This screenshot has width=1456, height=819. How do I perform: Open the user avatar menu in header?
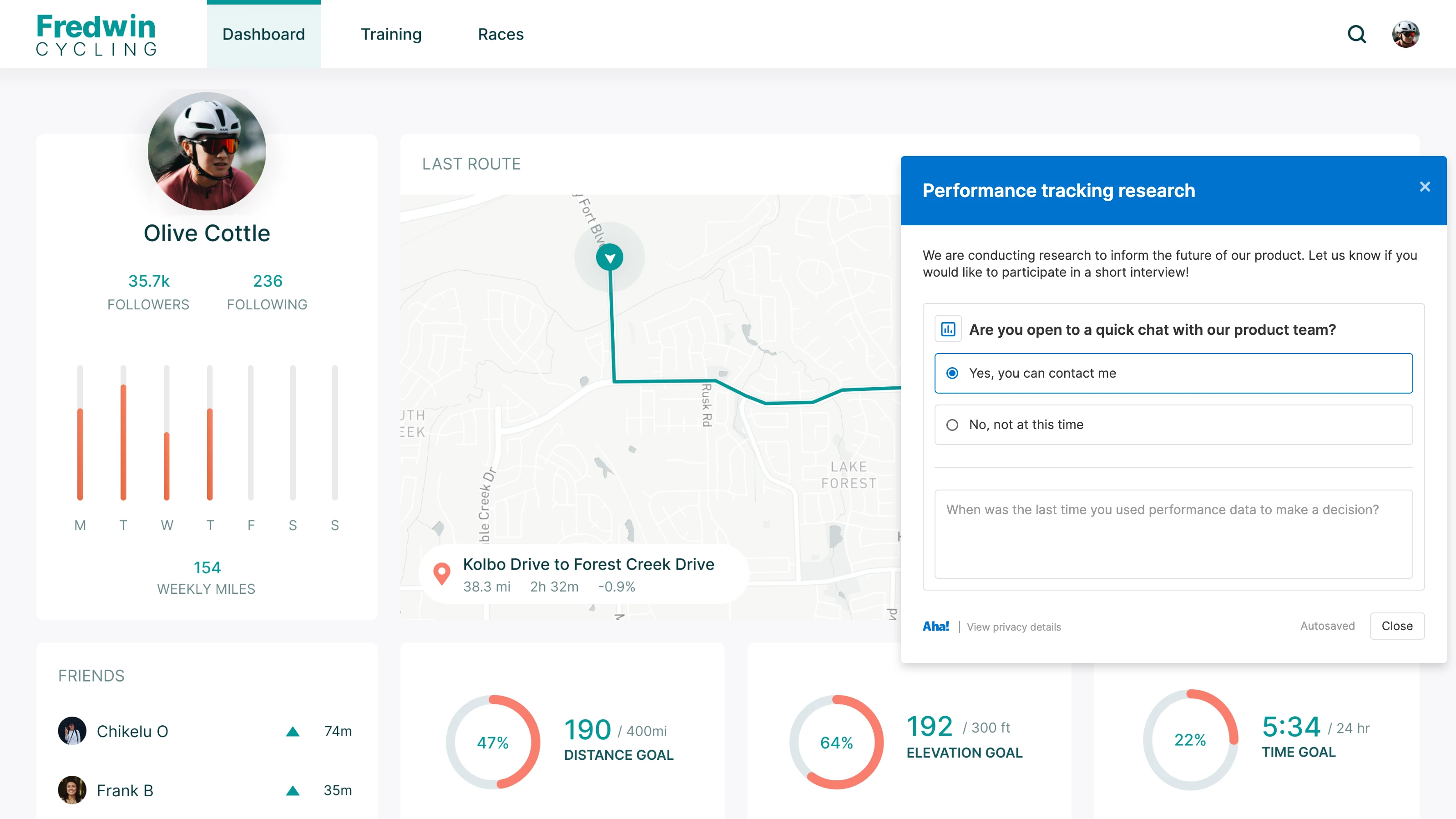pyautogui.click(x=1405, y=35)
